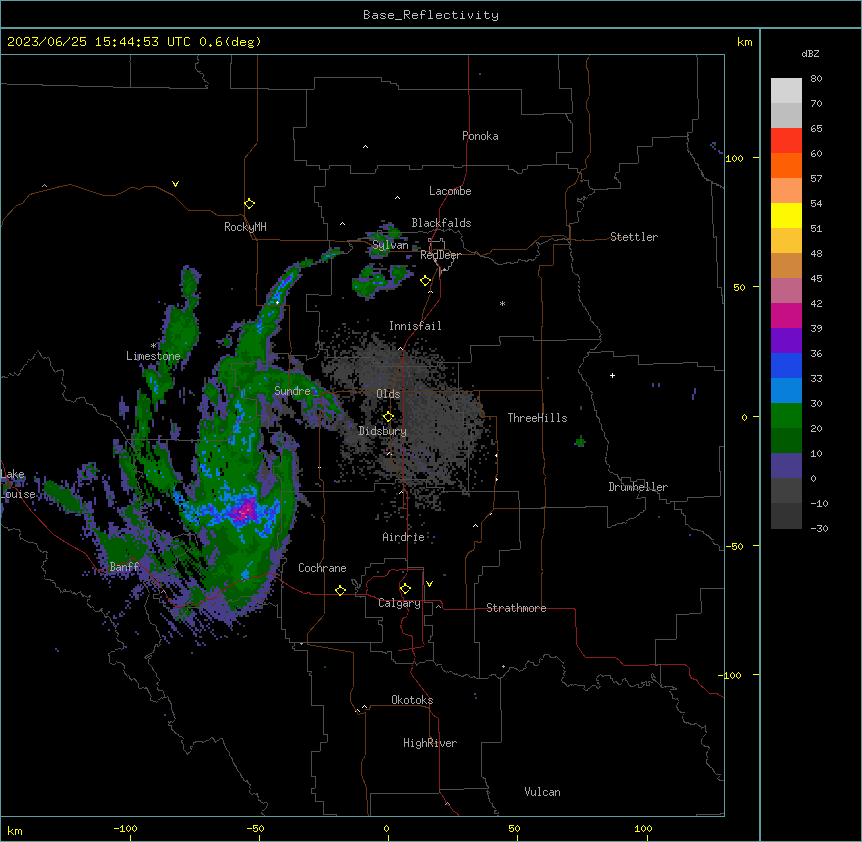Click the yellow V marker northwest of RockyMH
Screen dimensions: 862x842
(x=175, y=184)
